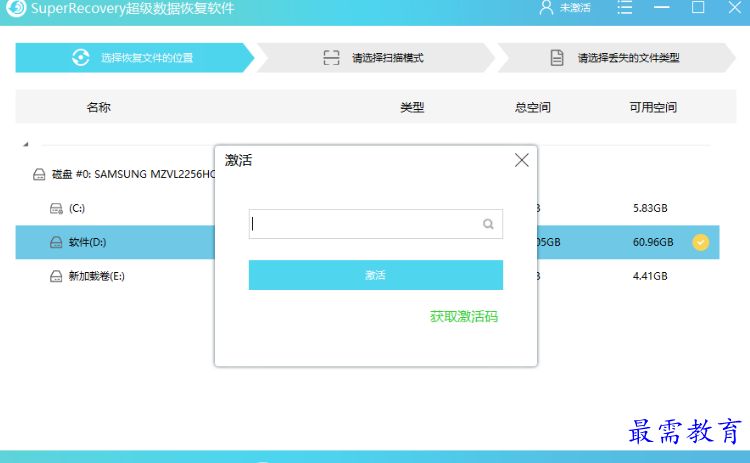
Task: Sort by the 名称 column header
Action: pos(99,107)
